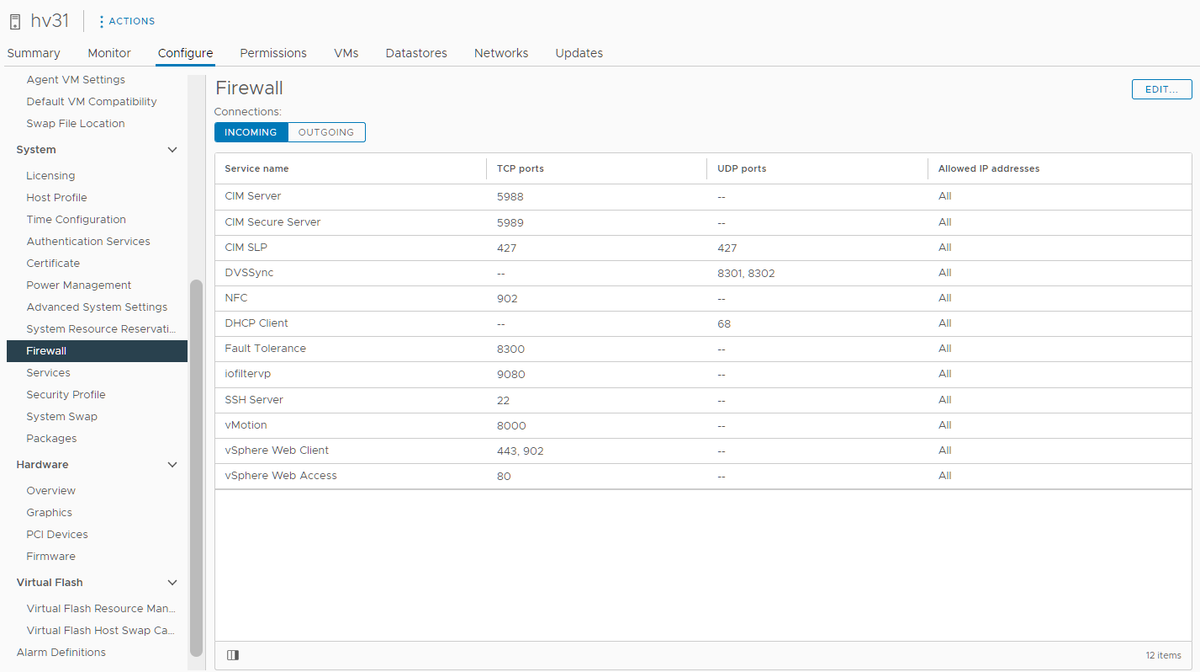Open the Networks tab
This screenshot has height=672, width=1200.
click(501, 53)
